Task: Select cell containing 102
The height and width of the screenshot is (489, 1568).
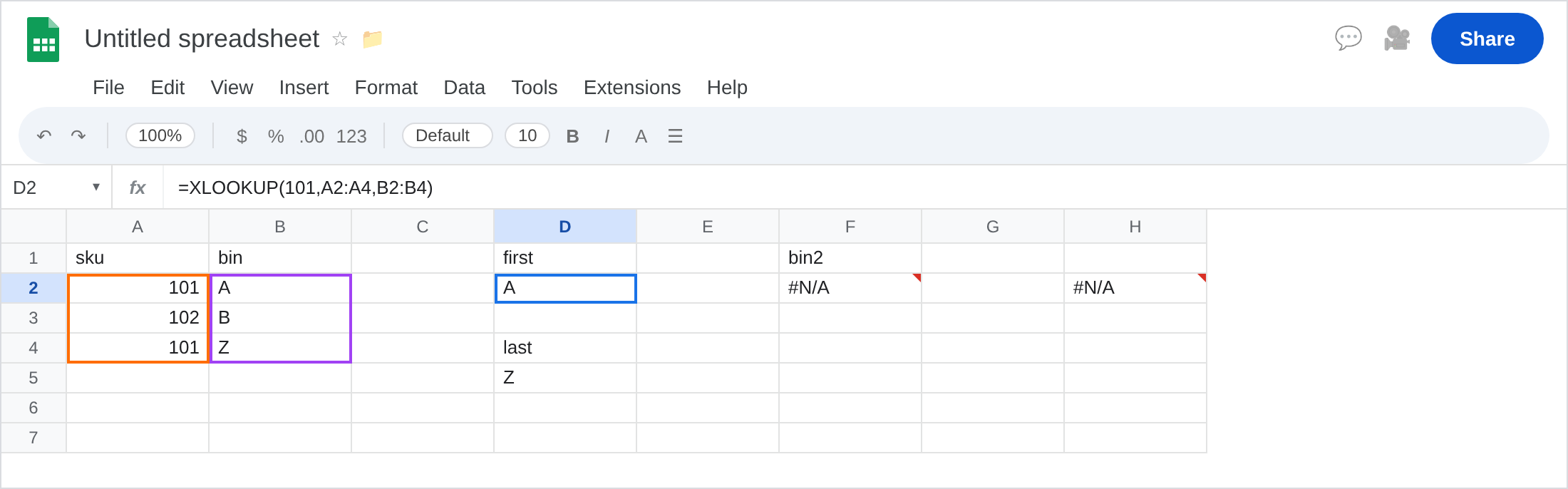Action: [138, 318]
